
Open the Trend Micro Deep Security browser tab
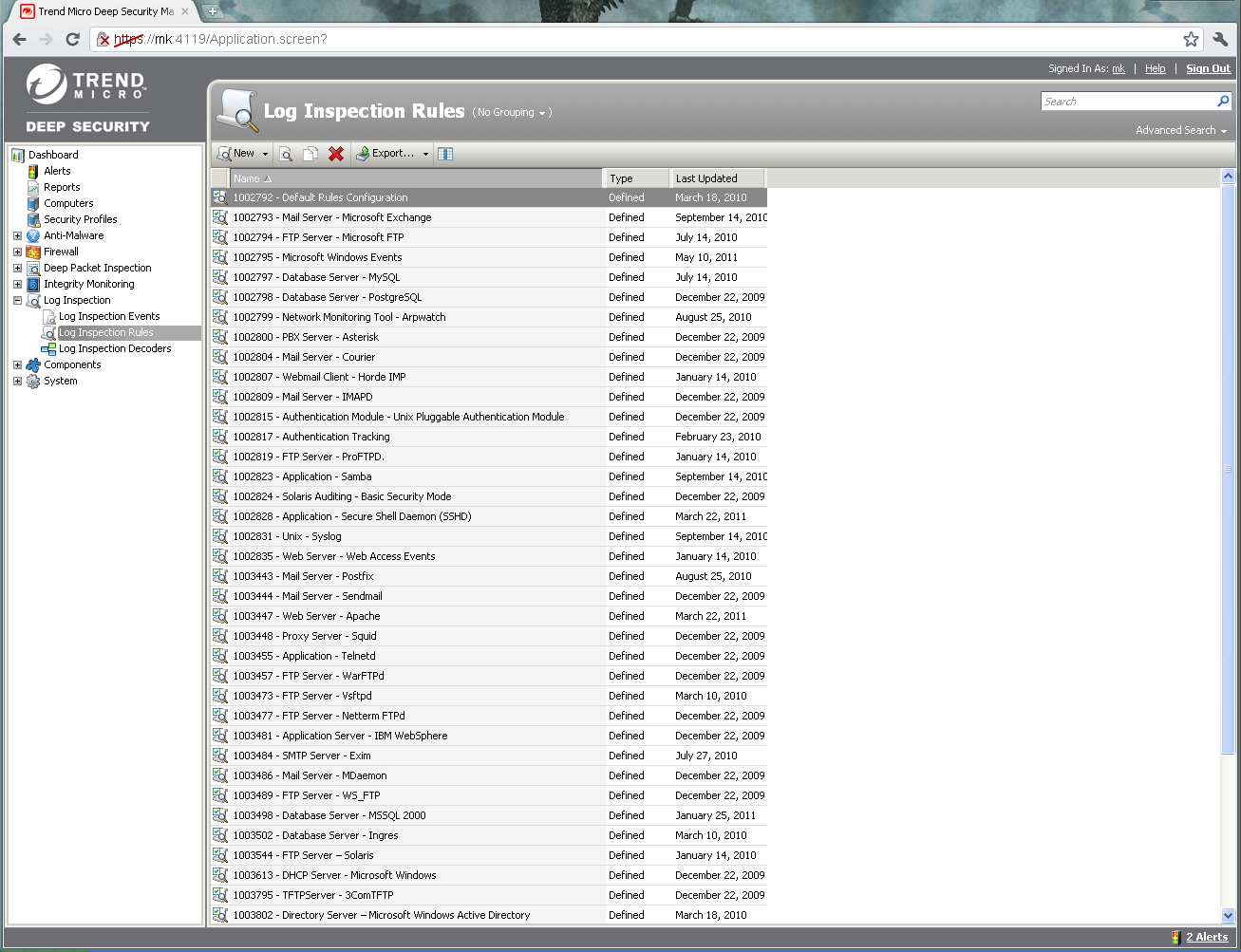(x=105, y=11)
